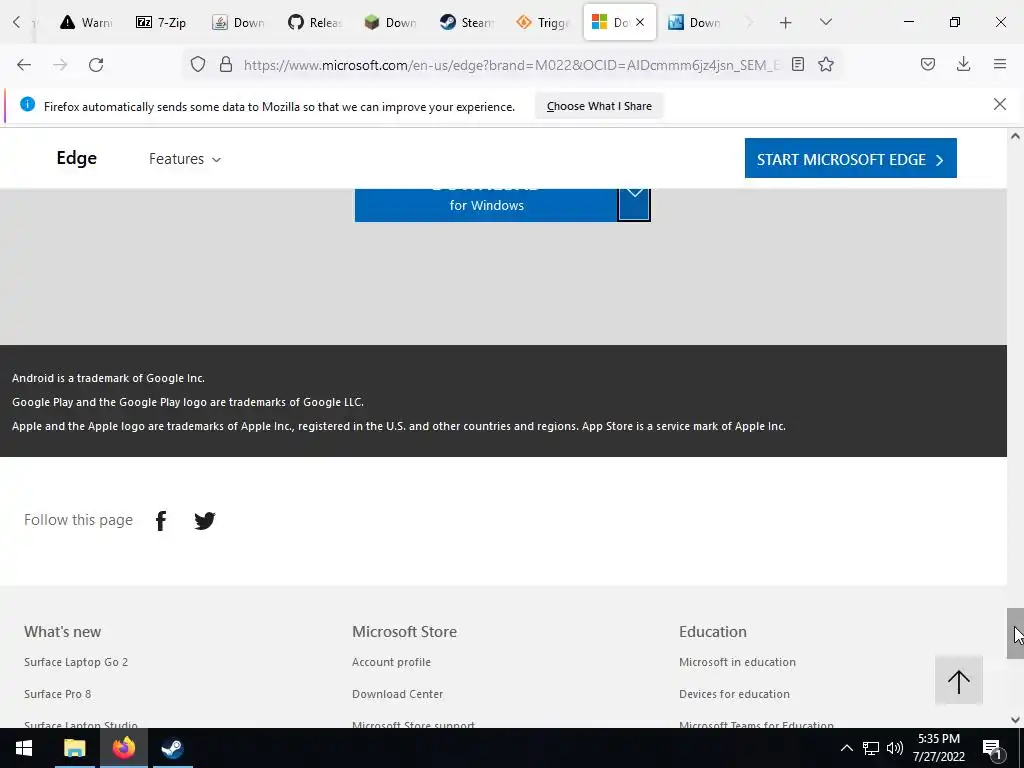The width and height of the screenshot is (1024, 768).
Task: Show hidden system tray icons
Action: tap(846, 748)
